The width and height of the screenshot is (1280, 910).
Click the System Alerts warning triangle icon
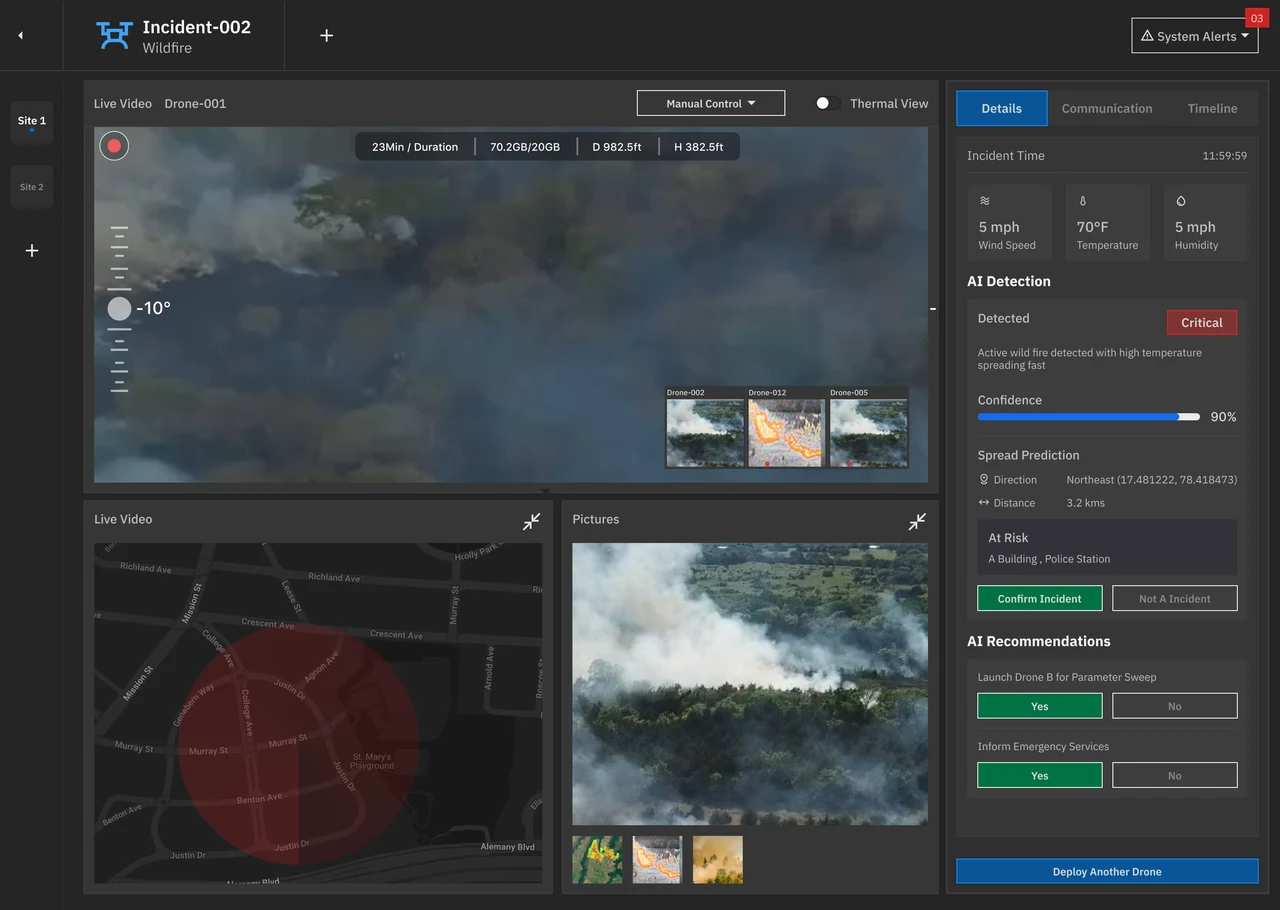(x=1147, y=36)
